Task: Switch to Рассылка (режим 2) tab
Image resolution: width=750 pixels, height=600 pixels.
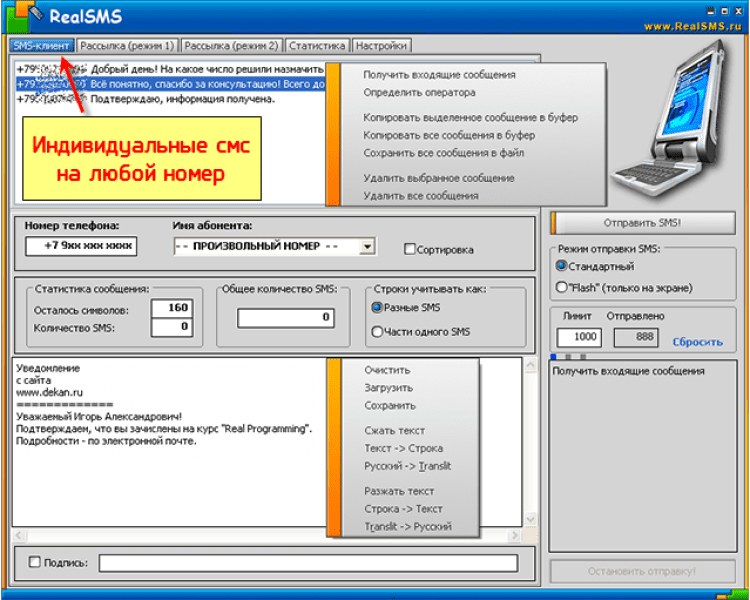Action: pos(232,46)
